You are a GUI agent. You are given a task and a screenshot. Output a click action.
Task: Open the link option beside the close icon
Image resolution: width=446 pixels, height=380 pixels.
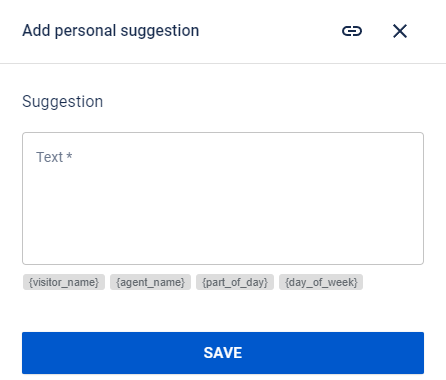352,31
